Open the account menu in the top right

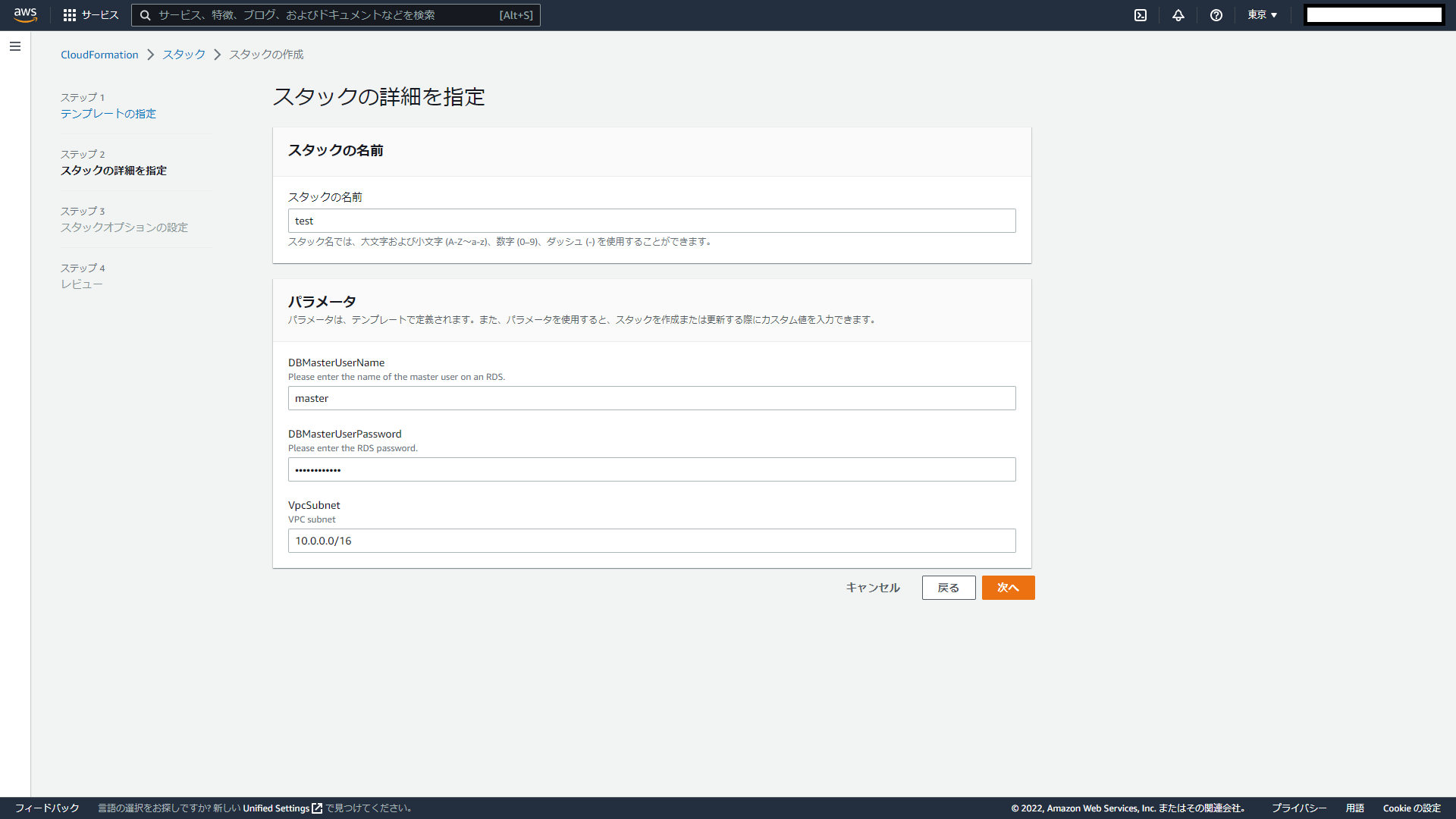[1373, 15]
